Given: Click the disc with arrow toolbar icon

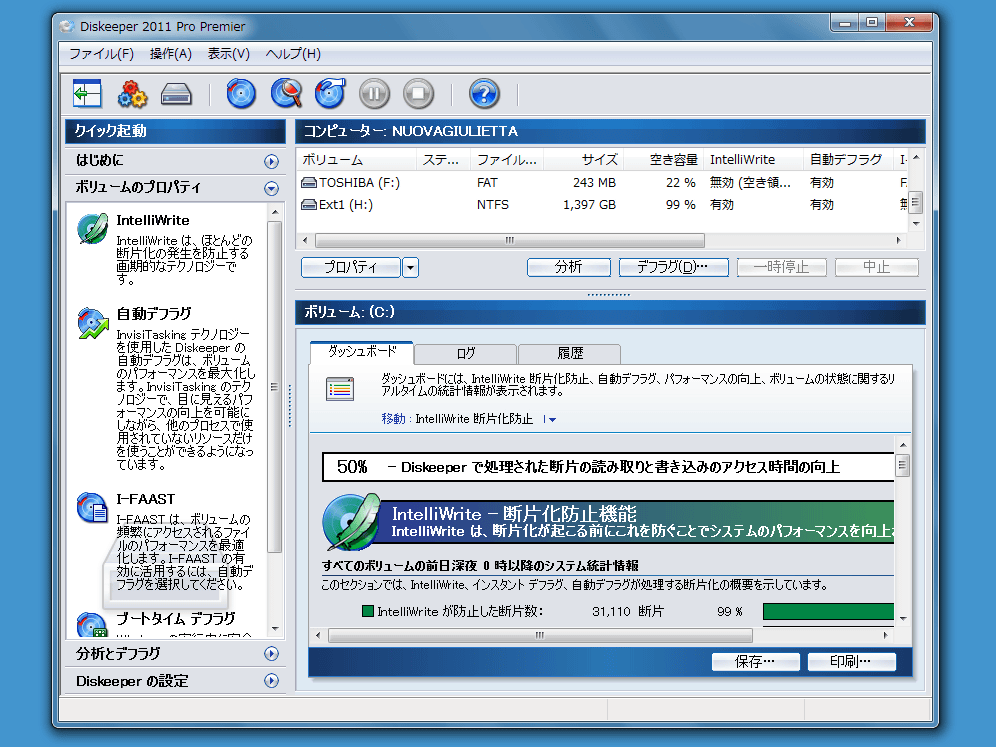Looking at the screenshot, I should click(330, 94).
